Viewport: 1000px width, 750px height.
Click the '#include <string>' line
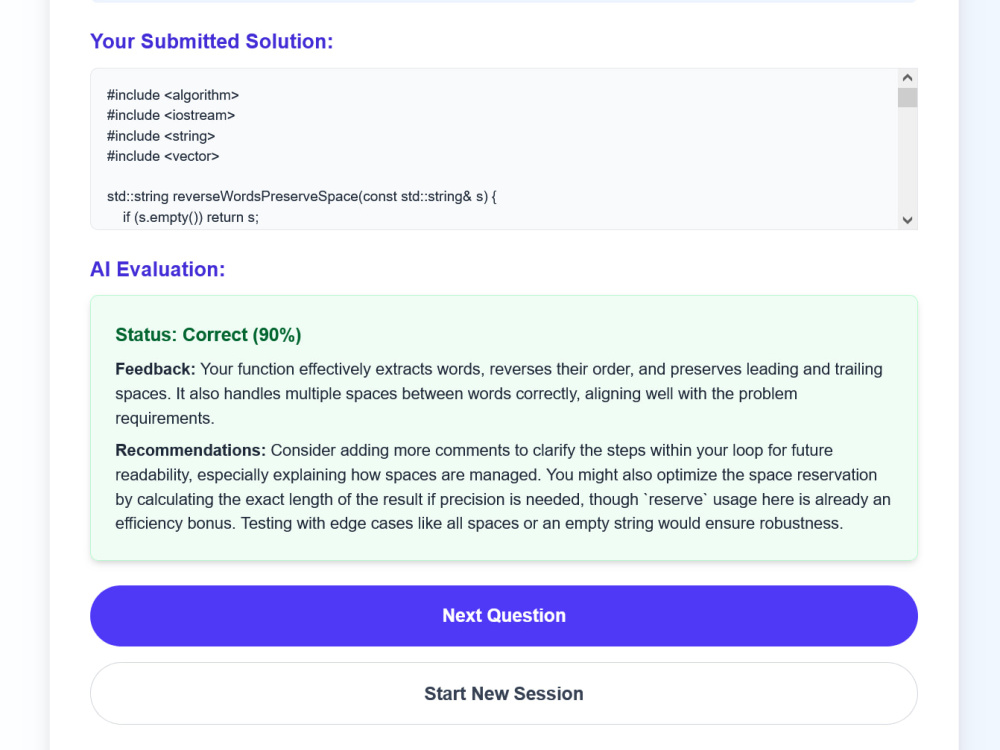[161, 136]
